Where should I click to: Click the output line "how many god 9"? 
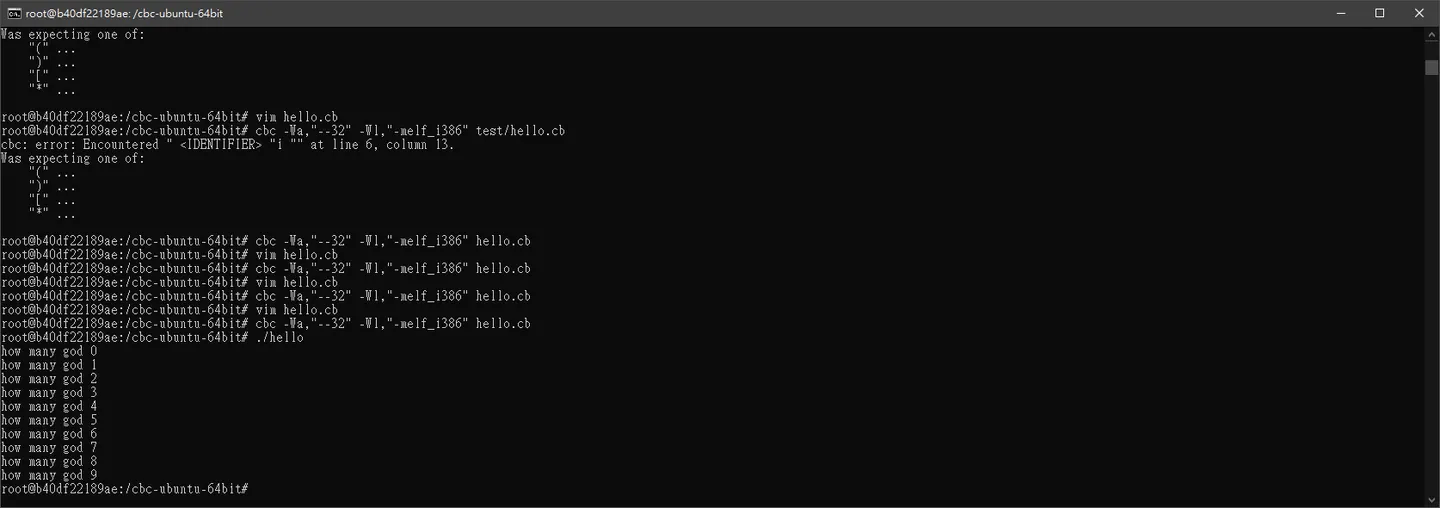pos(49,476)
